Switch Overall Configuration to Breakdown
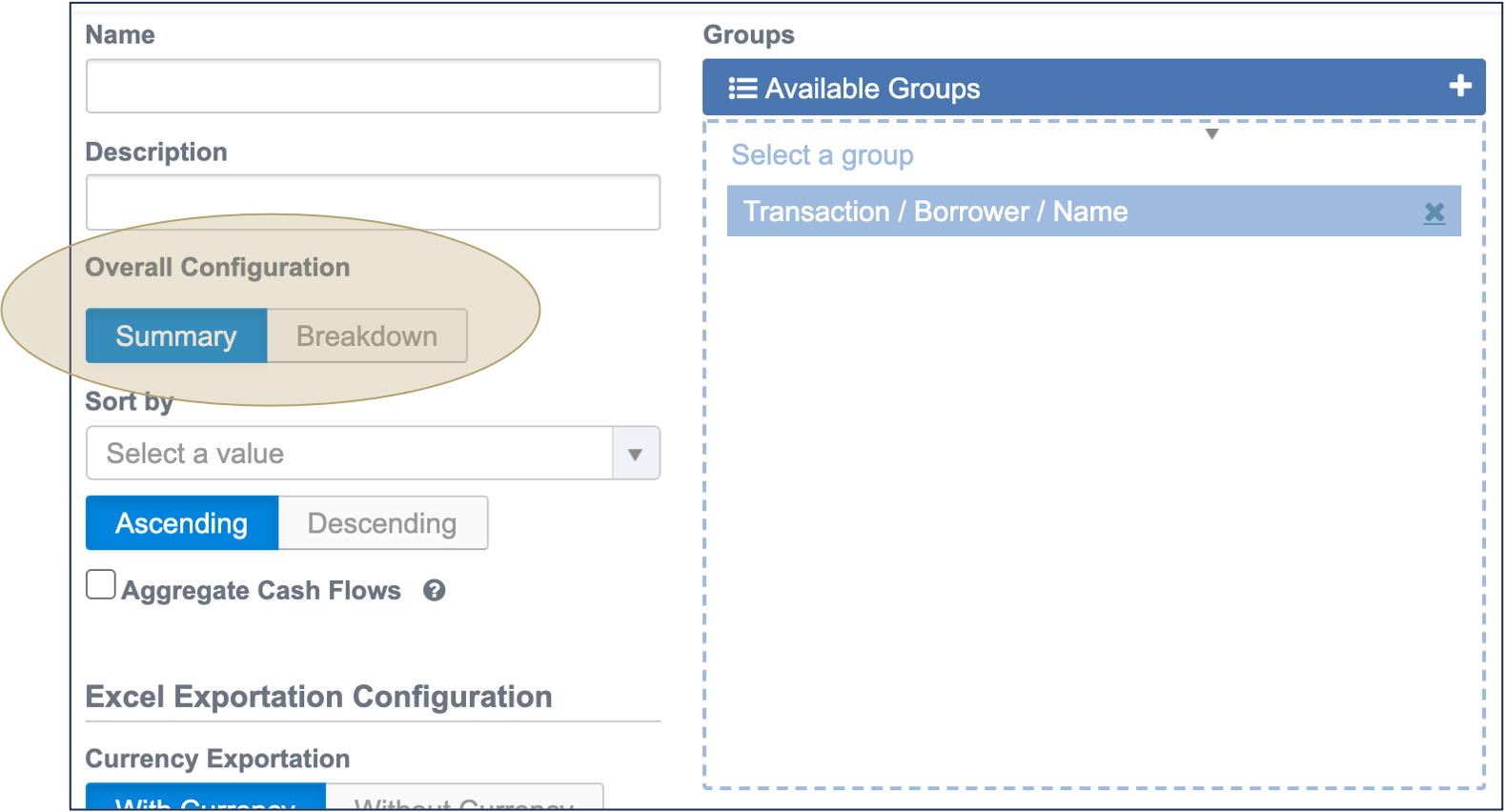This screenshot has width=1505, height=812. pos(367,336)
